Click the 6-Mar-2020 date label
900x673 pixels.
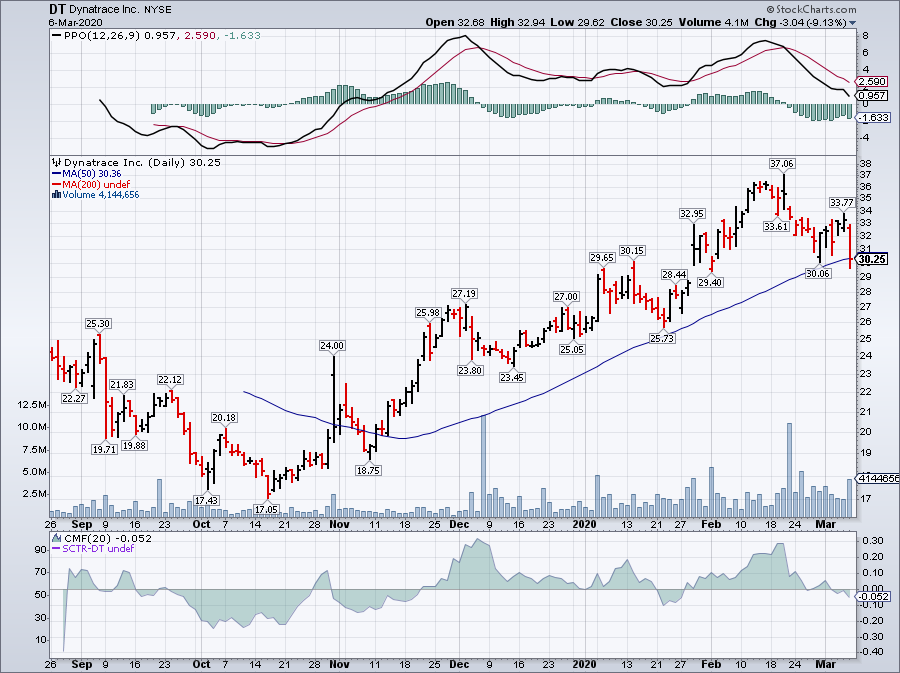pyautogui.click(x=75, y=23)
